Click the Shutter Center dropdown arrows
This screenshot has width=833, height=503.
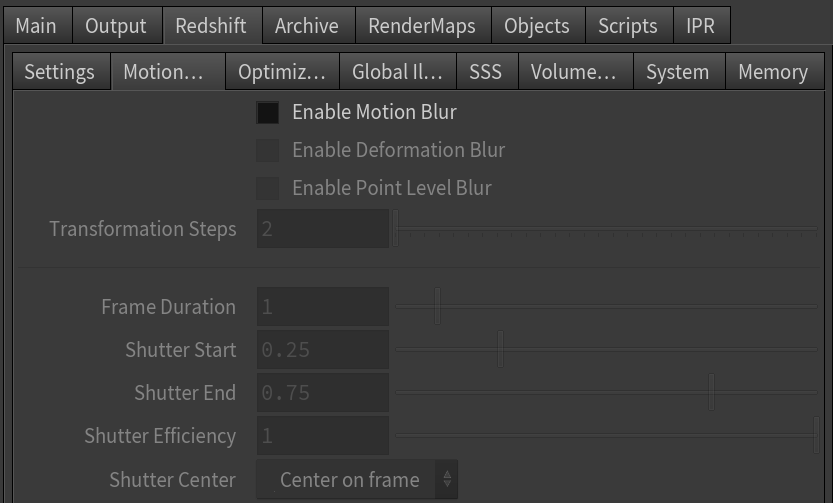point(447,480)
